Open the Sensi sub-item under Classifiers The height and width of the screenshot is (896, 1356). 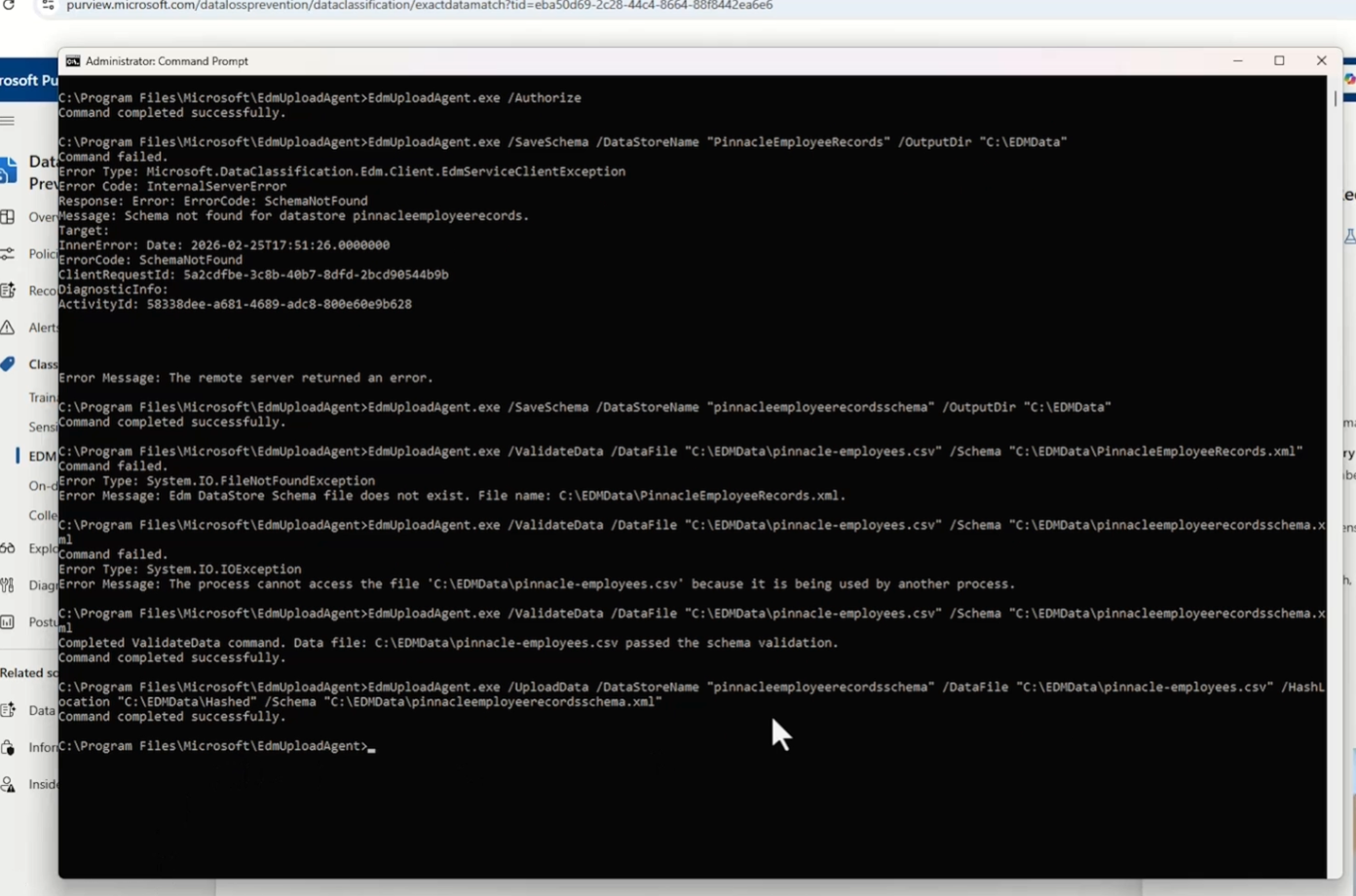click(x=42, y=427)
